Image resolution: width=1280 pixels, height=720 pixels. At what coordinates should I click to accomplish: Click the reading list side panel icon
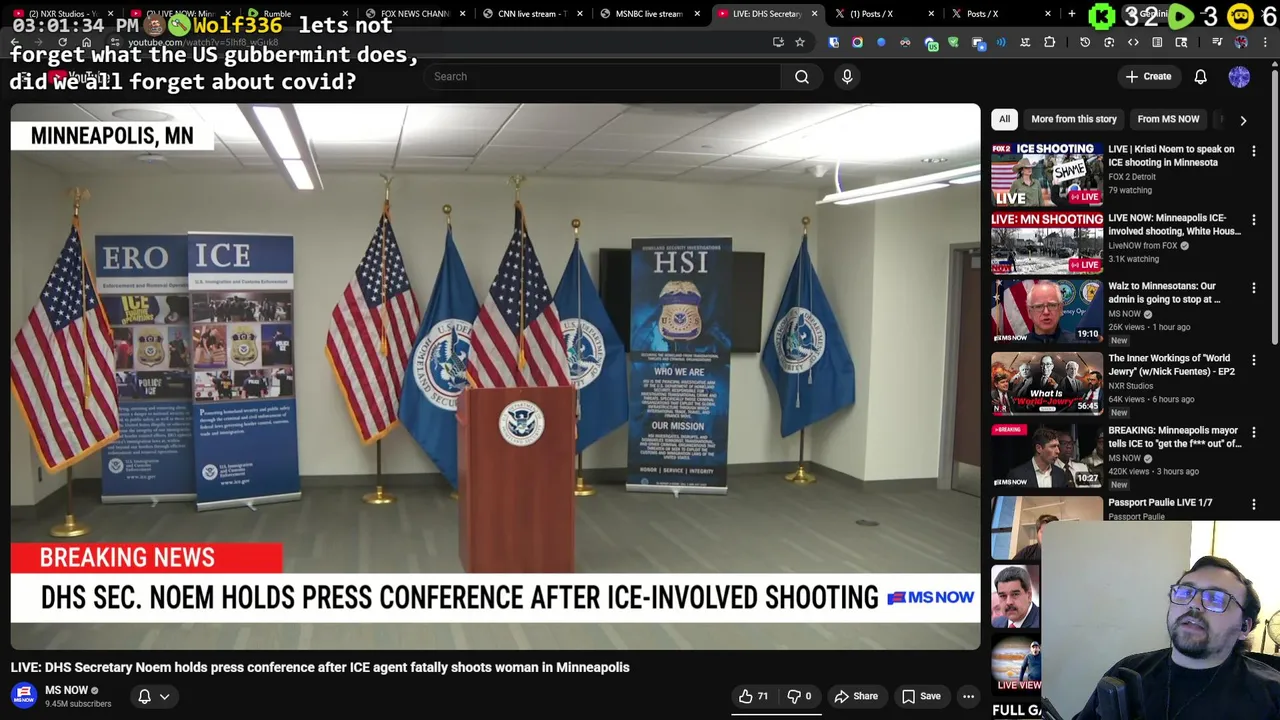point(1157,42)
